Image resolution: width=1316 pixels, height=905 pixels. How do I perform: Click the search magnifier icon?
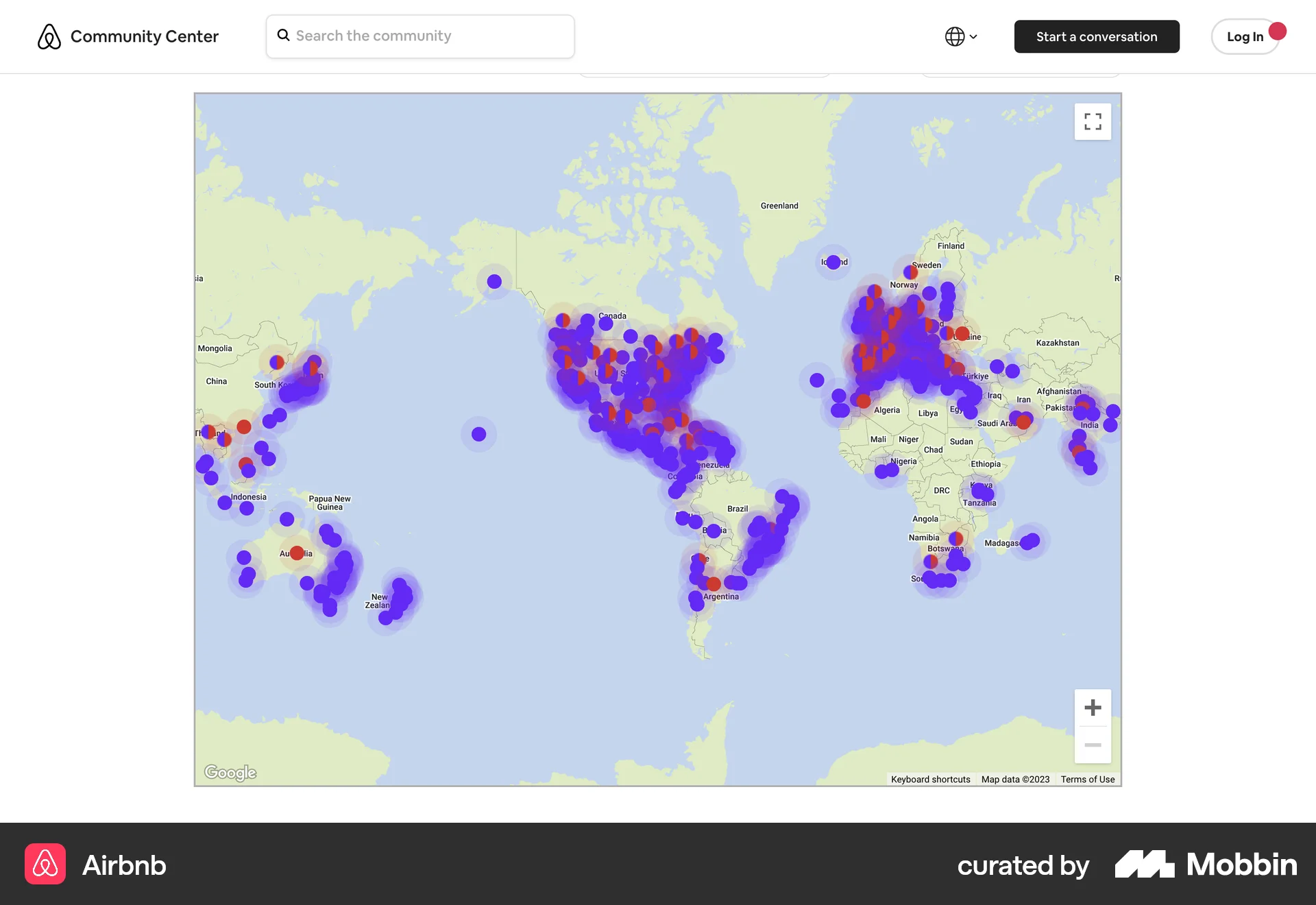point(283,35)
